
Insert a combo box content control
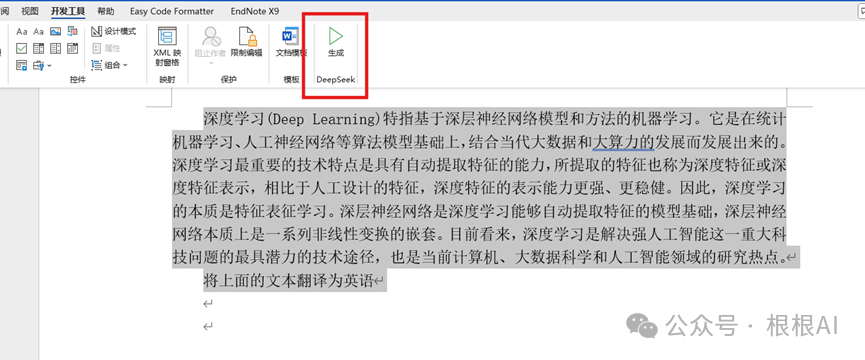[38, 49]
